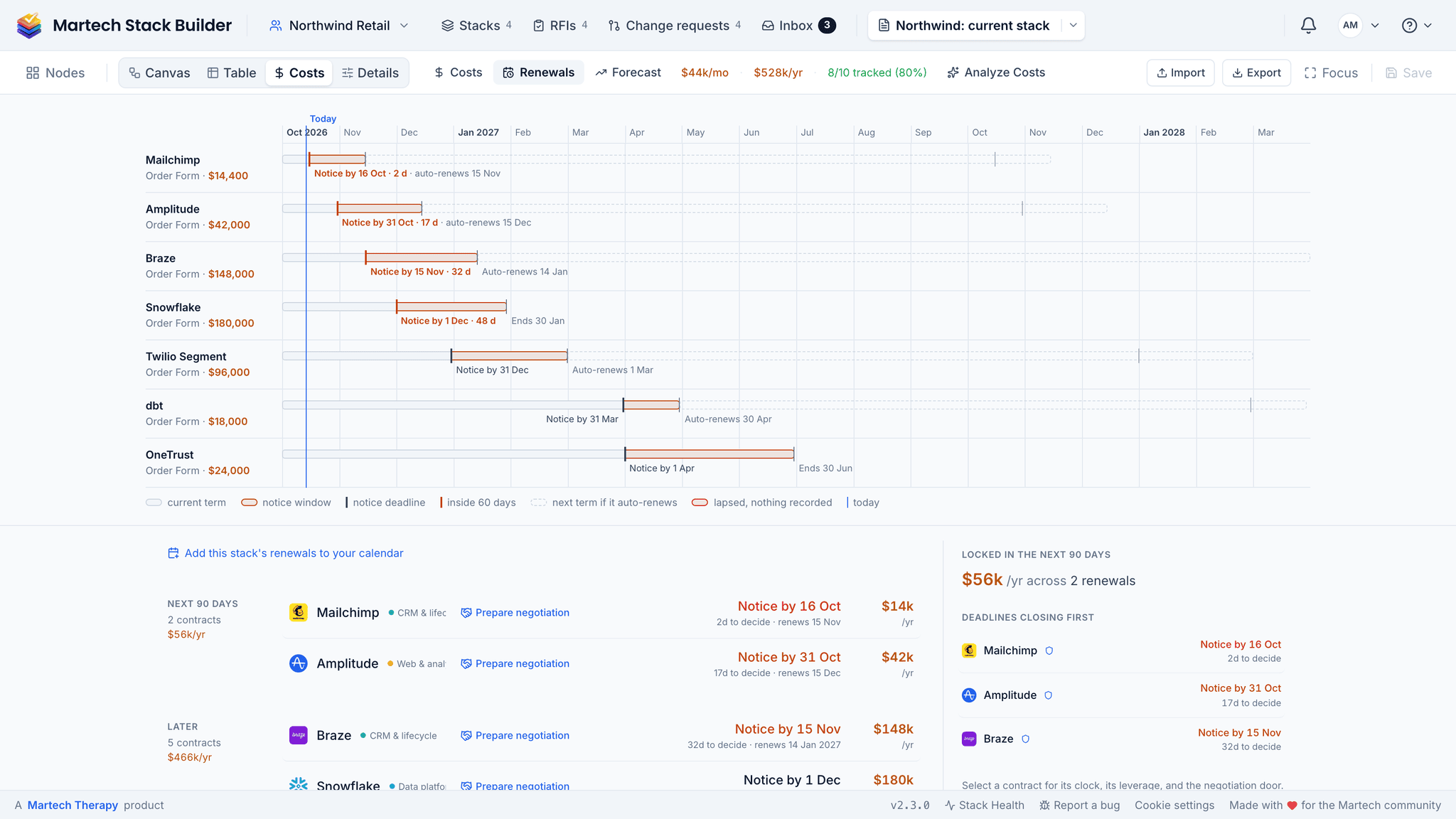Click Report a bug in the footer
Image resolution: width=1456 pixels, height=819 pixels.
coord(1080,805)
